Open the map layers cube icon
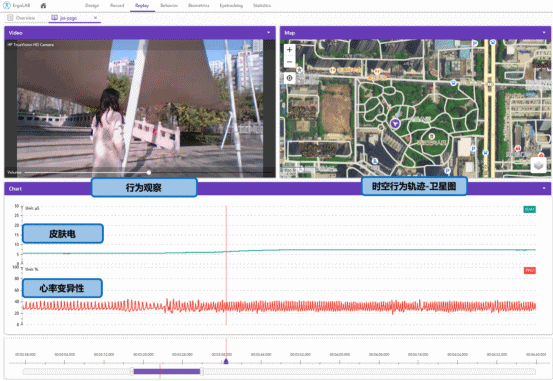Screen dimensions: 553x381 [539, 165]
